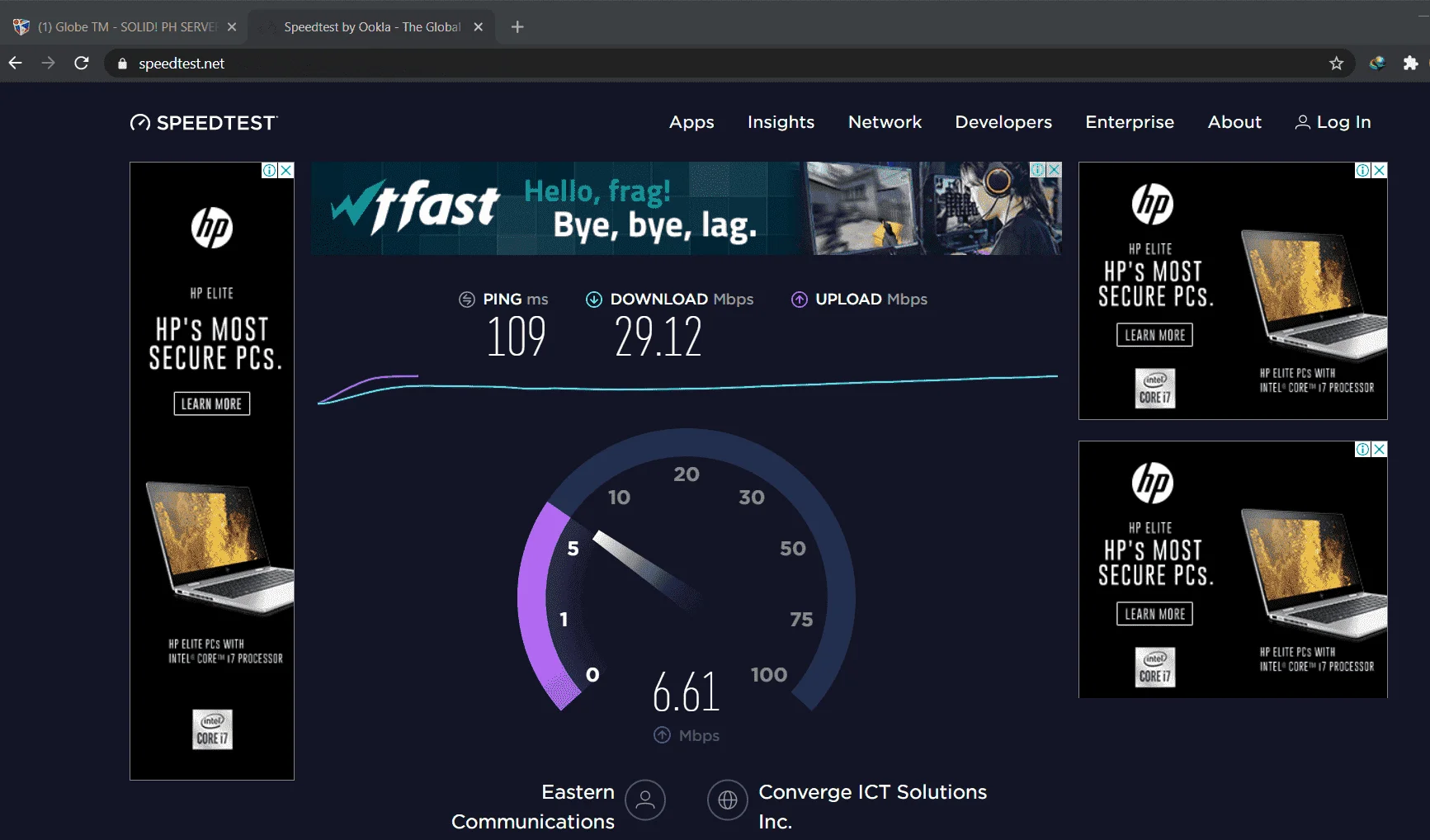The image size is (1430, 840).
Task: Click the PING icon
Action: pyautogui.click(x=467, y=300)
